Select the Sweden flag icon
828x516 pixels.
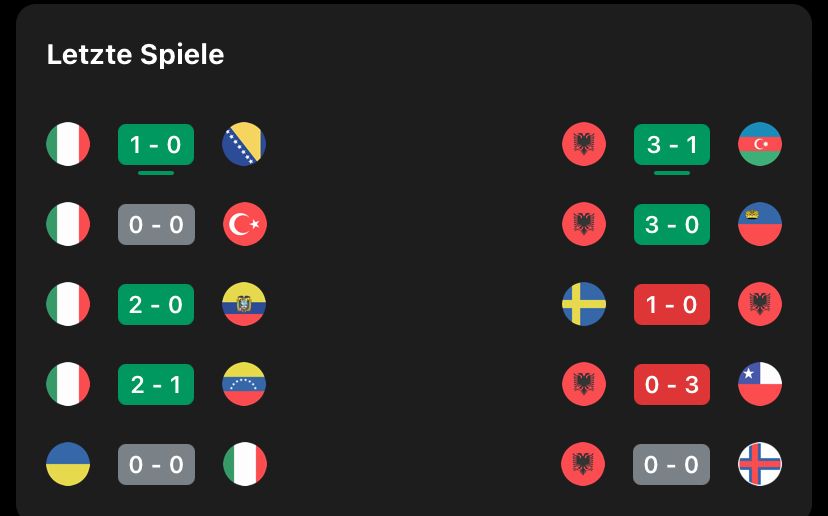coord(584,304)
